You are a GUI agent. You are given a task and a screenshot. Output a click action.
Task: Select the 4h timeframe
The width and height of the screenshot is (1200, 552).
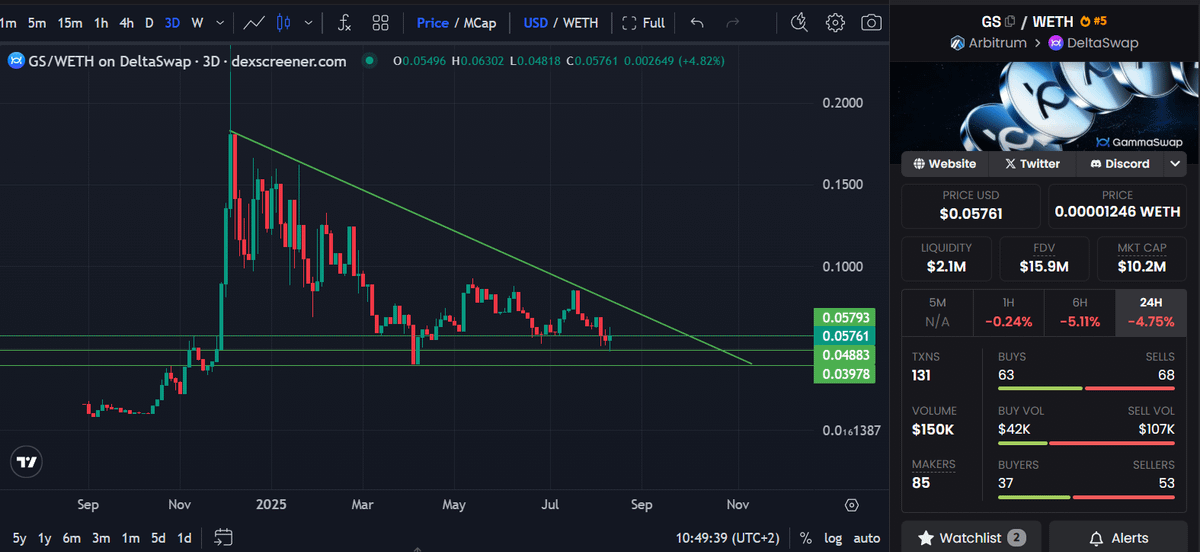click(127, 22)
